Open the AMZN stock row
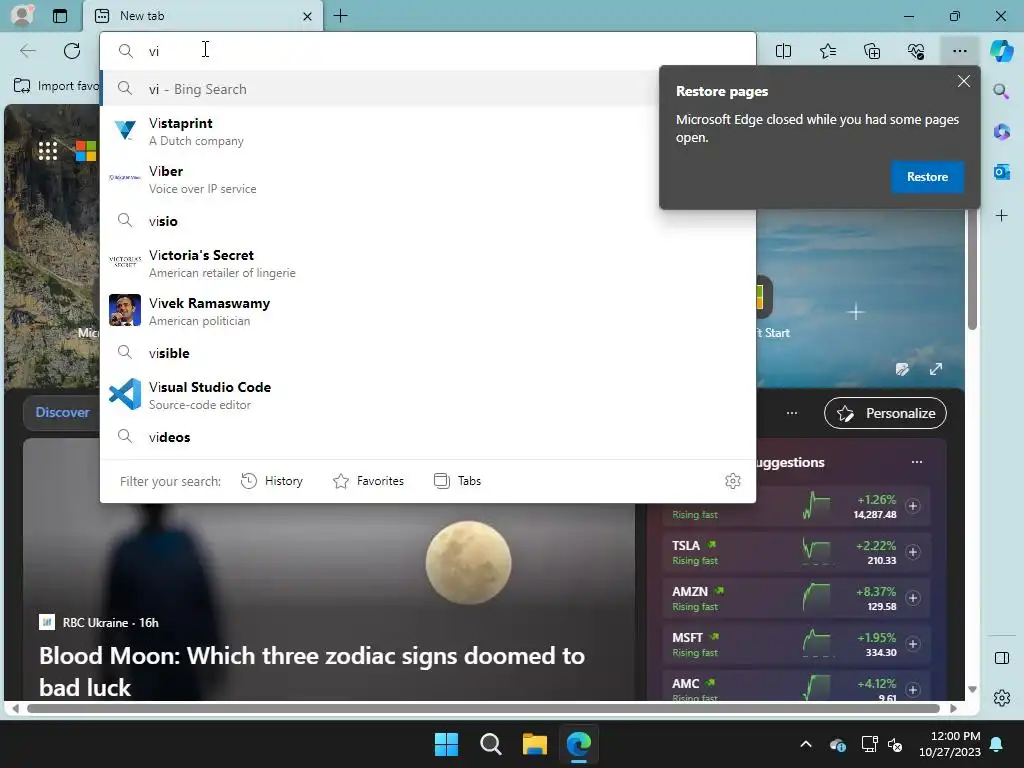This screenshot has width=1024, height=768. click(795, 598)
